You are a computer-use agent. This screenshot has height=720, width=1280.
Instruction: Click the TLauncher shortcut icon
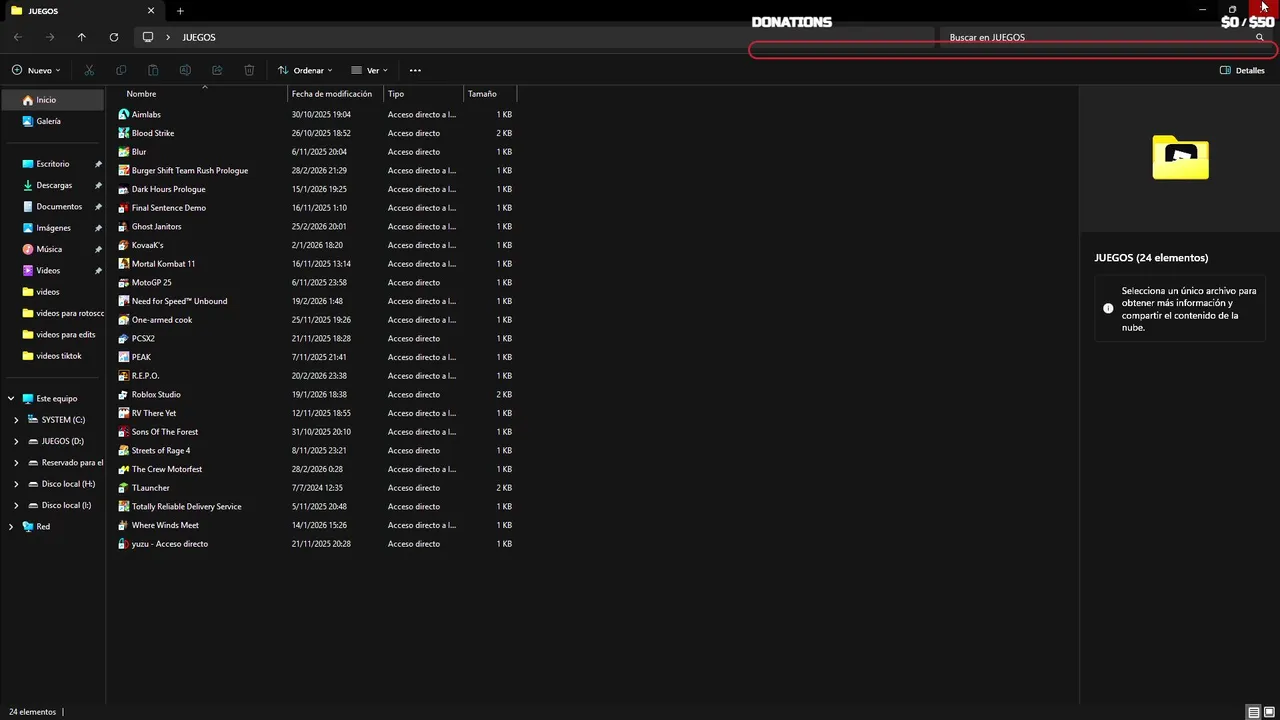pyautogui.click(x=124, y=488)
